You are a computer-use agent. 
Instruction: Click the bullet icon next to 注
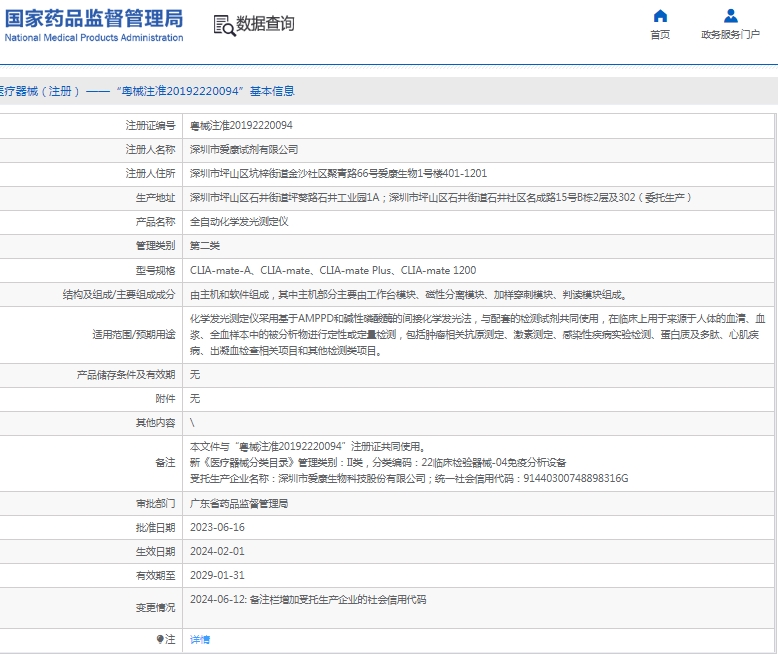160,639
